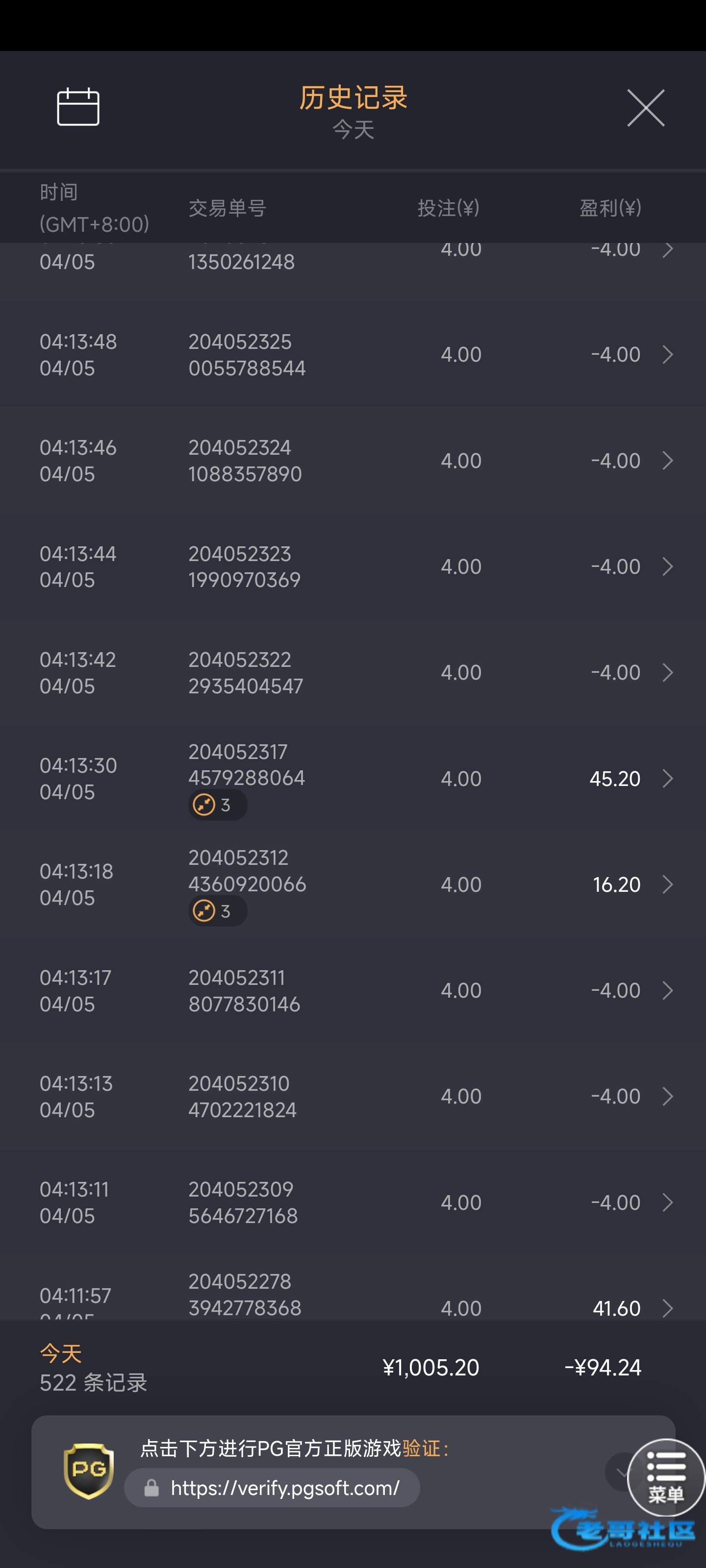Click the 历史记录 title header

pos(353,98)
